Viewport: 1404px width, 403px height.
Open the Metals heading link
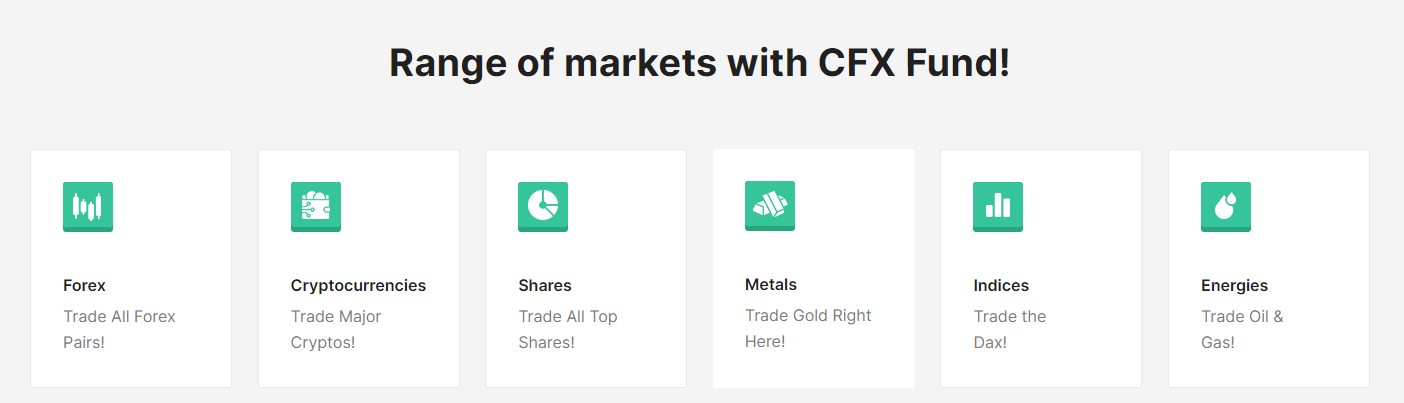pos(771,284)
